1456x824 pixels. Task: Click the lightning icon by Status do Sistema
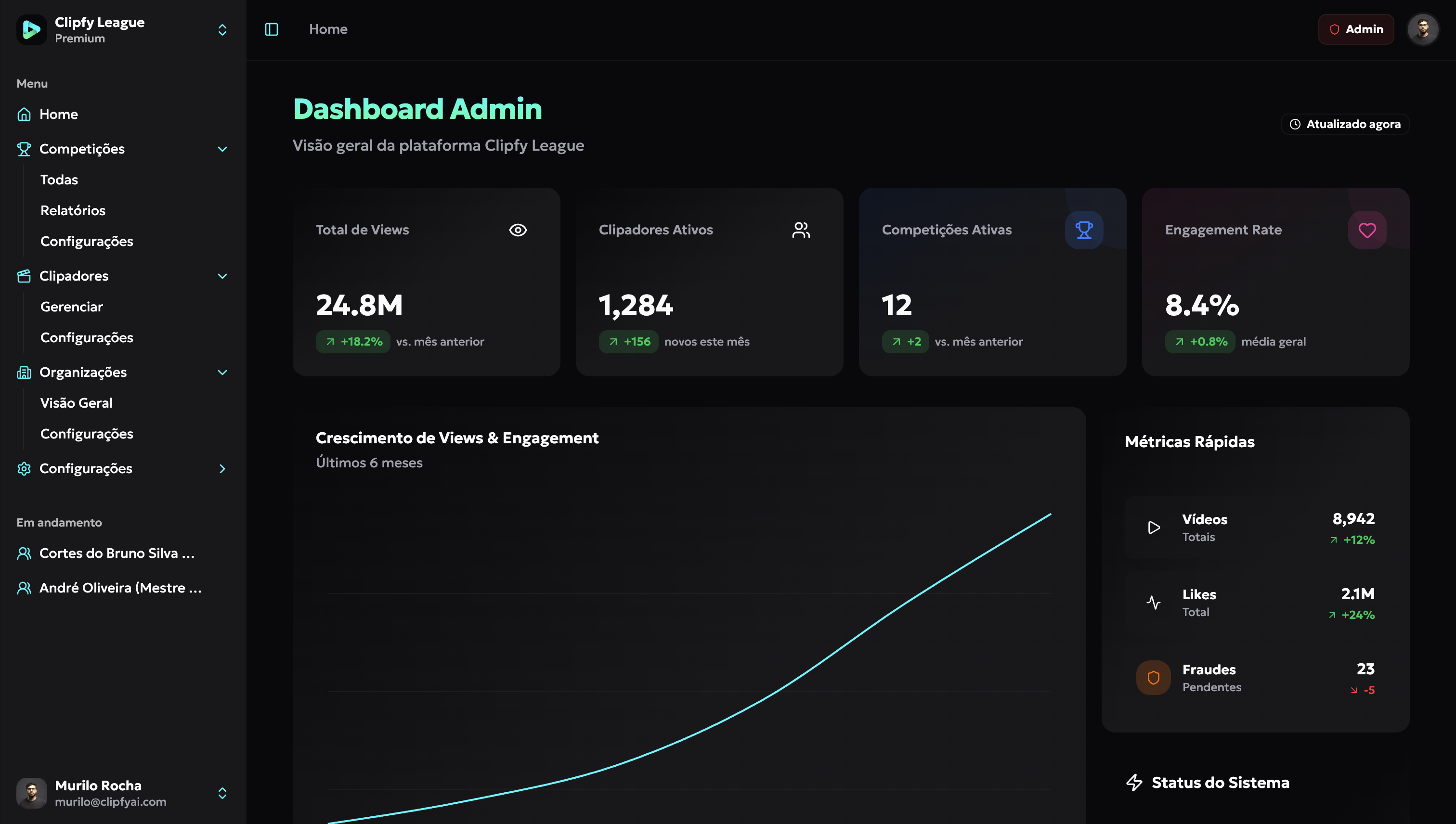click(x=1134, y=782)
